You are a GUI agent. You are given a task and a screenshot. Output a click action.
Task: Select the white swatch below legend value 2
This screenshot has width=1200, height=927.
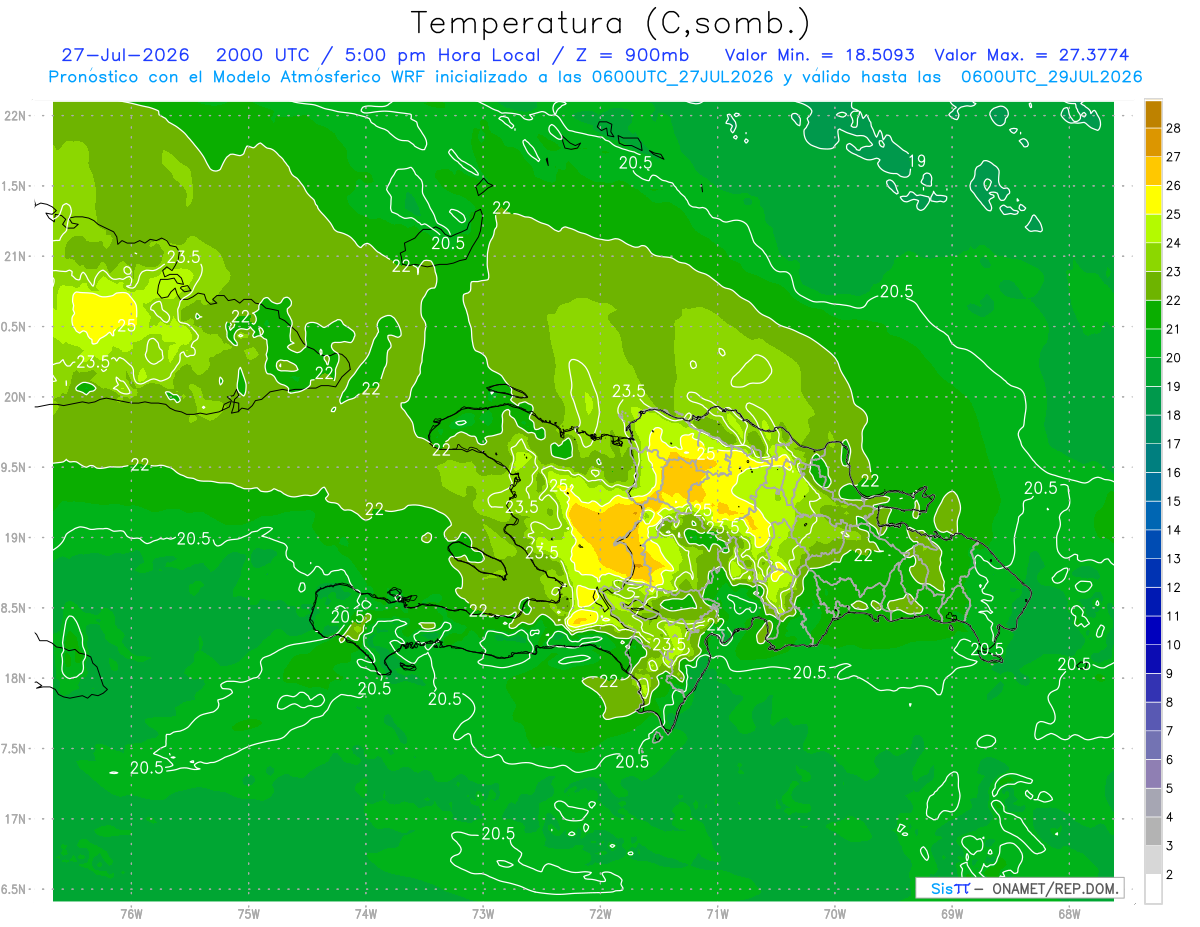(x=1153, y=890)
